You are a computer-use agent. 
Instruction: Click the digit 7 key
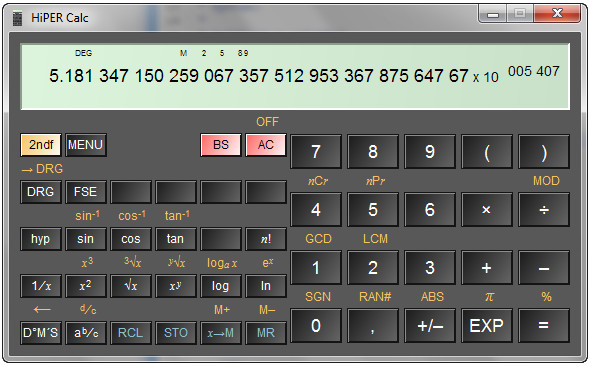point(316,152)
